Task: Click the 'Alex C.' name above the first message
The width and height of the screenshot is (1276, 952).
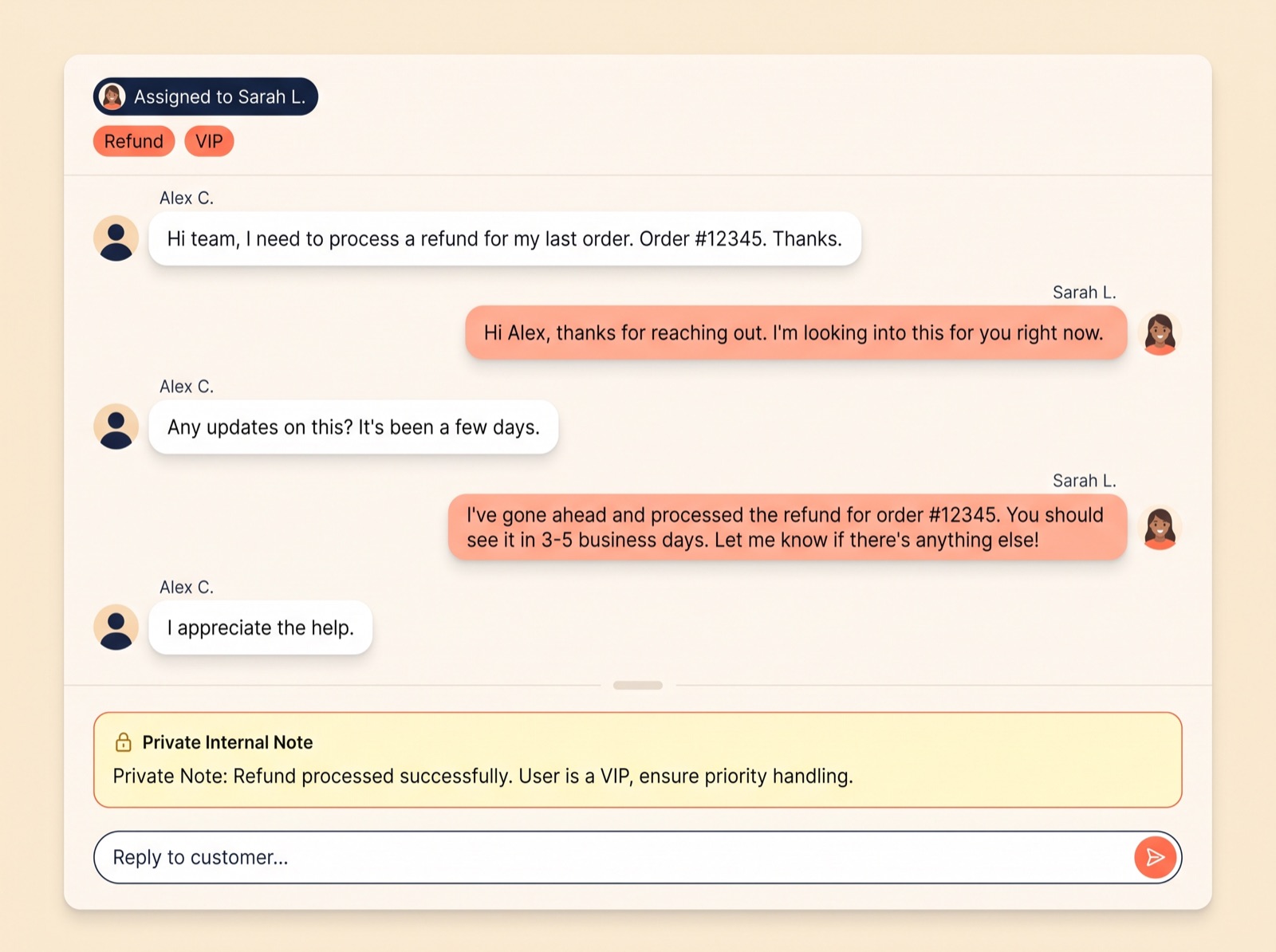Action: tap(187, 198)
